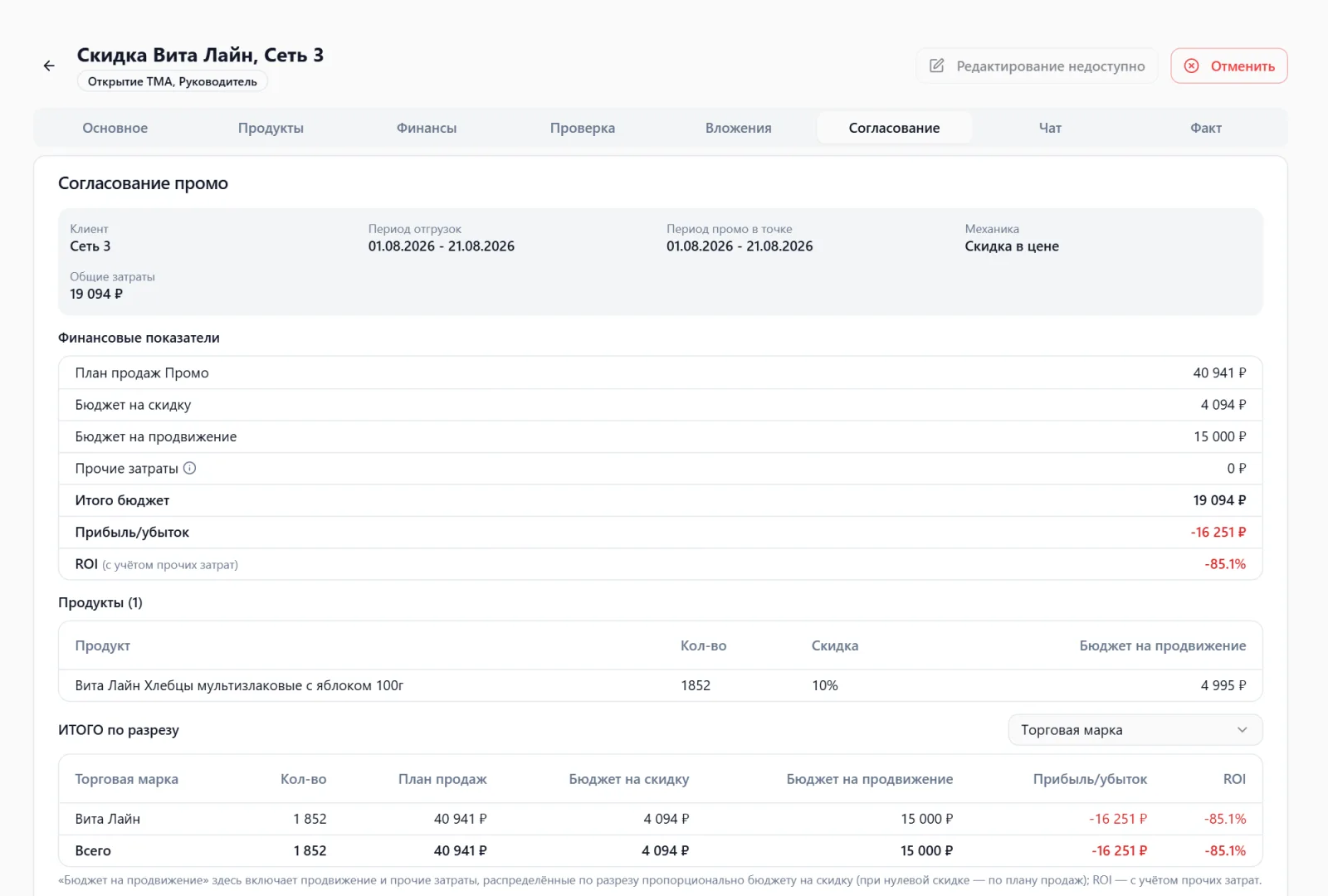
Task: Click the info icon next to Прочие затраты
Action: [x=189, y=468]
